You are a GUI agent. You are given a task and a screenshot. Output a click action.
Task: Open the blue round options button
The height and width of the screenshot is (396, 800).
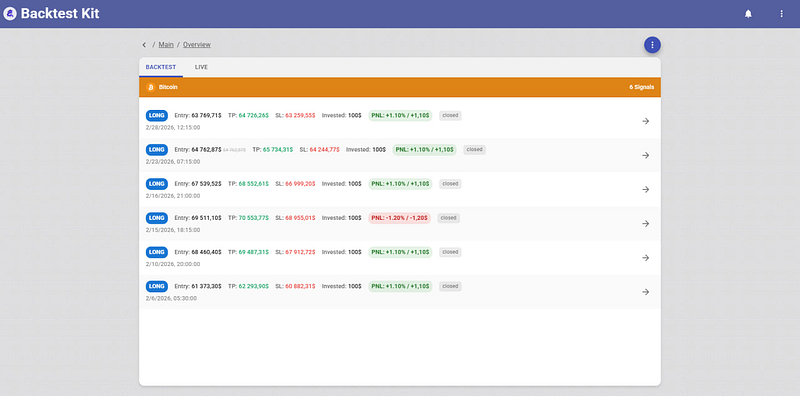pyautogui.click(x=652, y=45)
